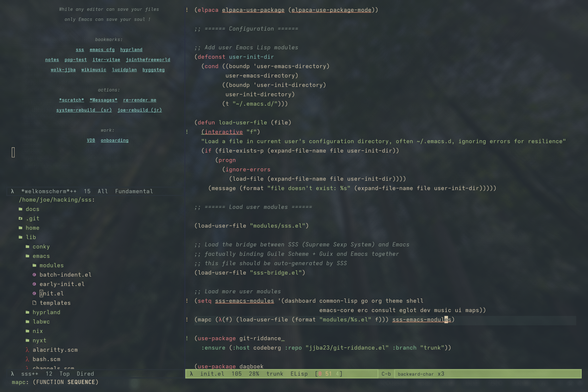Open the notes bookmark link
Image resolution: width=588 pixels, height=392 pixels.
tap(52, 60)
